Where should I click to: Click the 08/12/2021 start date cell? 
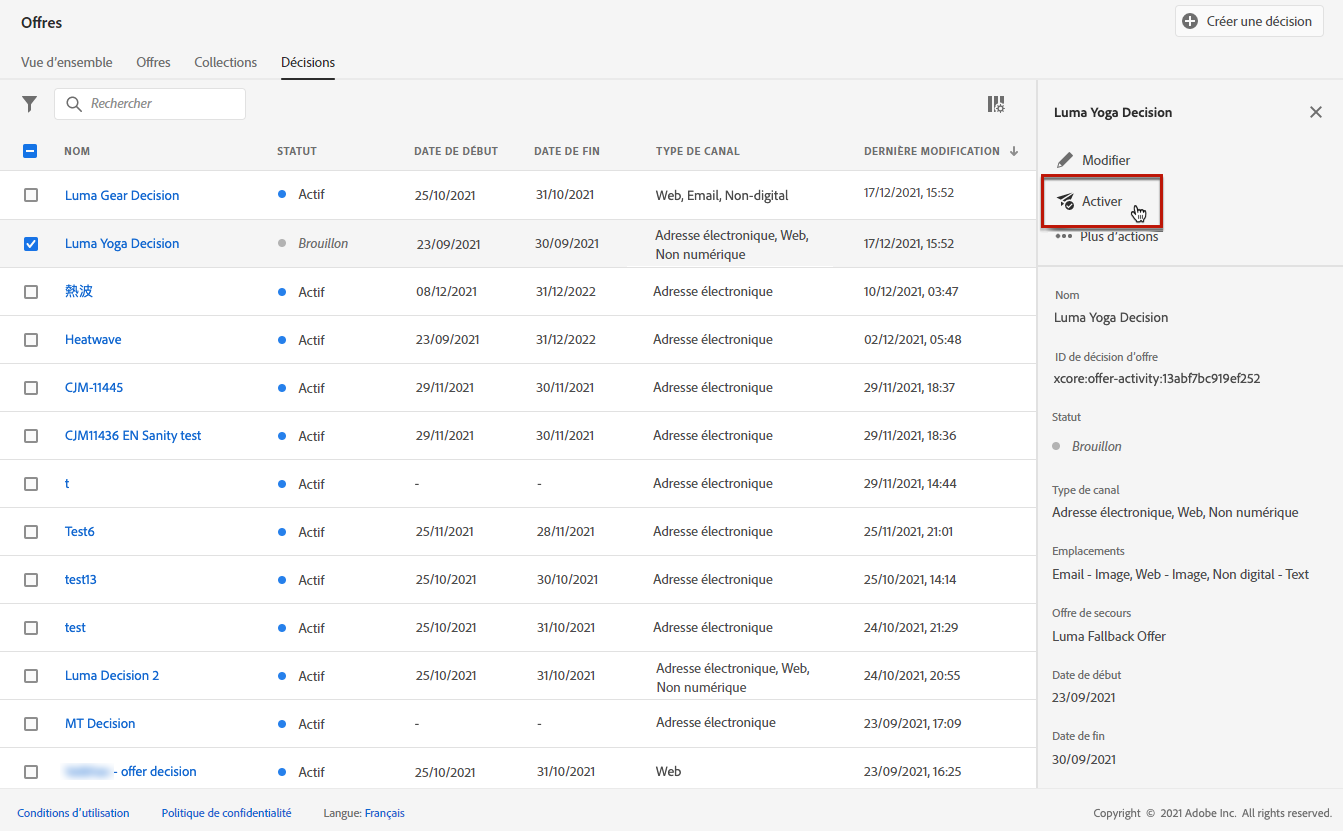[446, 292]
